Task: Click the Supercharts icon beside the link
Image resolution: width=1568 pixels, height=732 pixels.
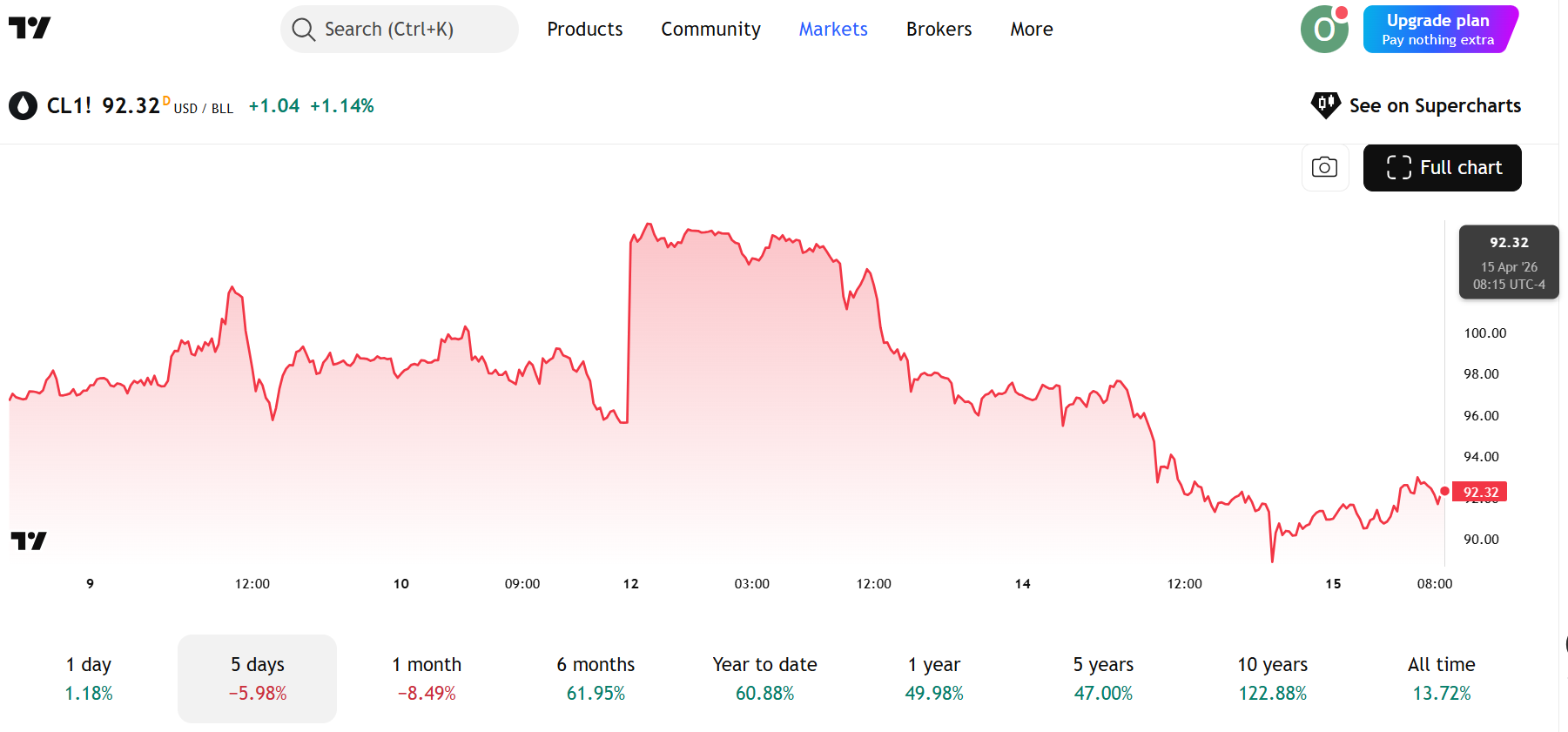Action: (x=1325, y=105)
